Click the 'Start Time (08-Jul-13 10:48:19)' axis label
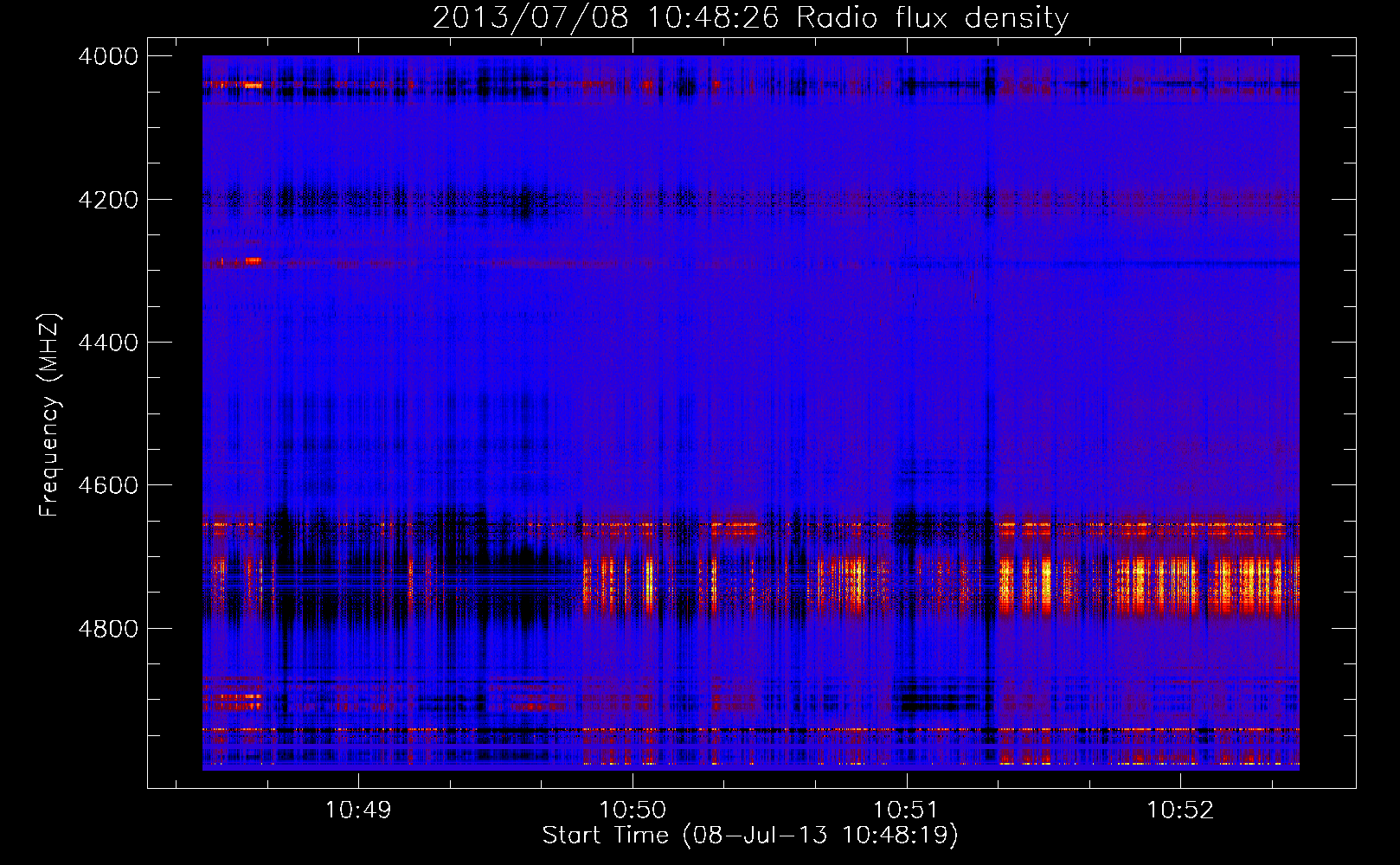1400x865 pixels. click(750, 836)
